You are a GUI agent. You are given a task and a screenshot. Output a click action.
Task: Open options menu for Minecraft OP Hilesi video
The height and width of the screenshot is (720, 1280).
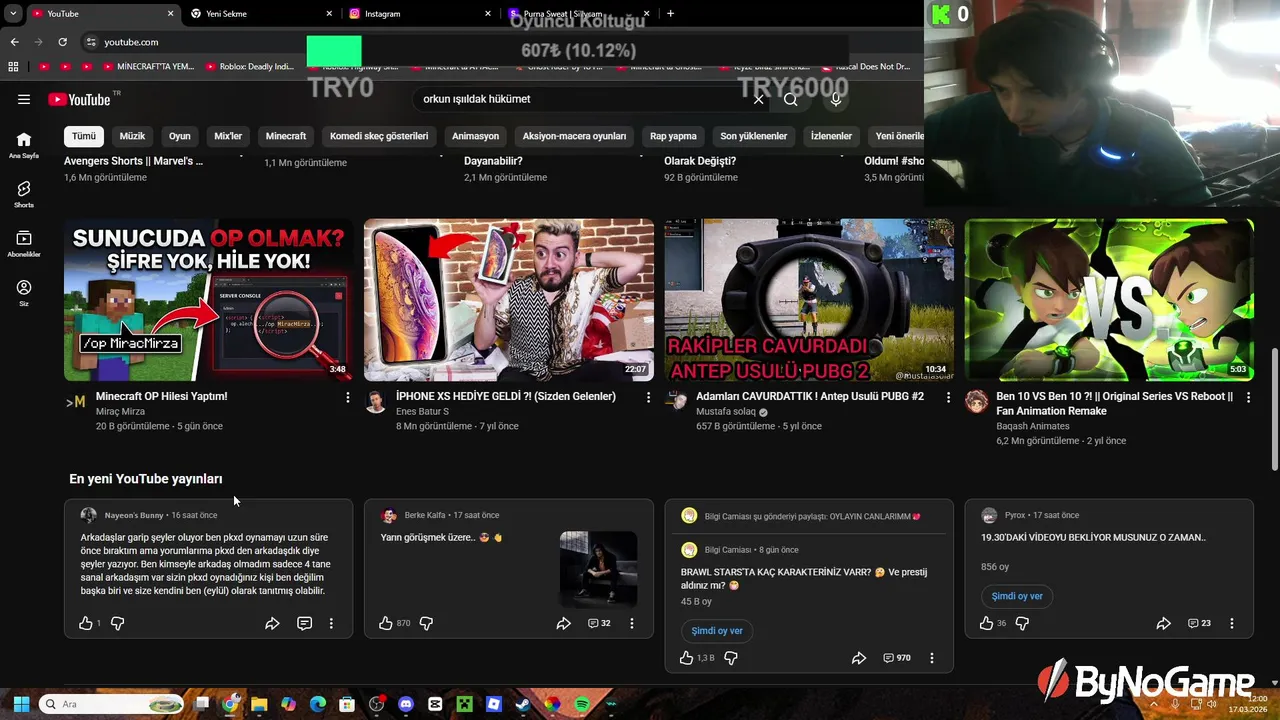coord(348,397)
